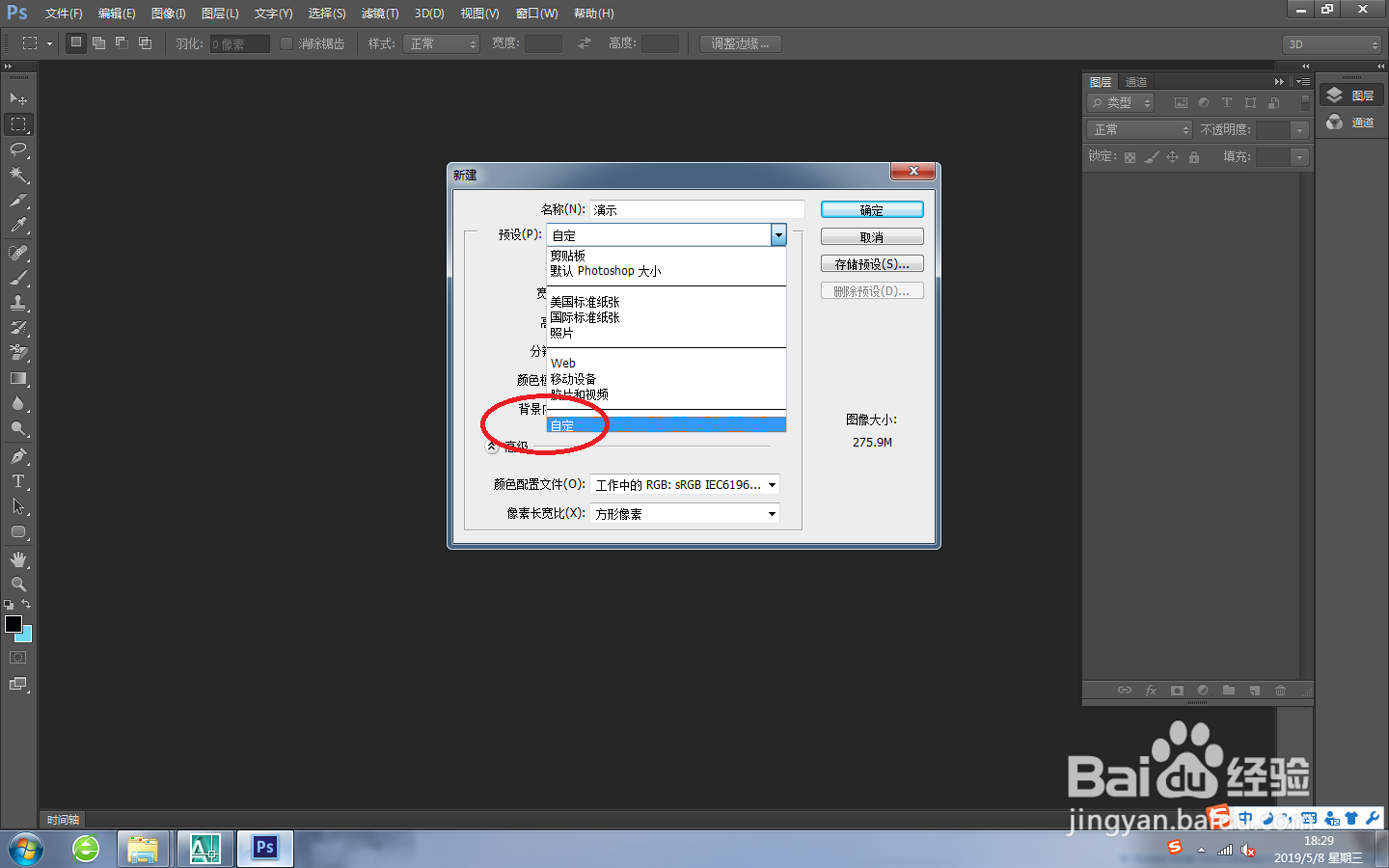Select the Spot Healing Brush tool
This screenshot has width=1389, height=868.
click(18, 253)
